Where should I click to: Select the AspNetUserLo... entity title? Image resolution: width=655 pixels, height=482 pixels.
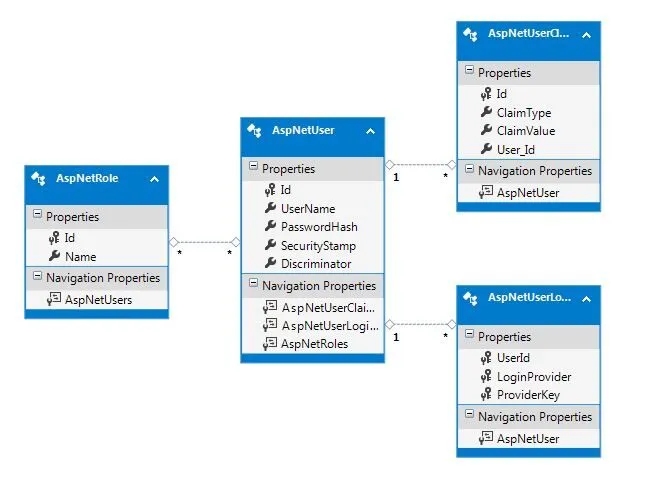pyautogui.click(x=529, y=297)
